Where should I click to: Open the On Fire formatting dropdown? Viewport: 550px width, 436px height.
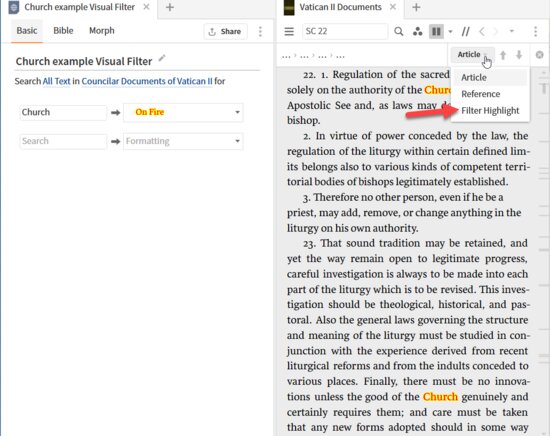[x=183, y=113]
